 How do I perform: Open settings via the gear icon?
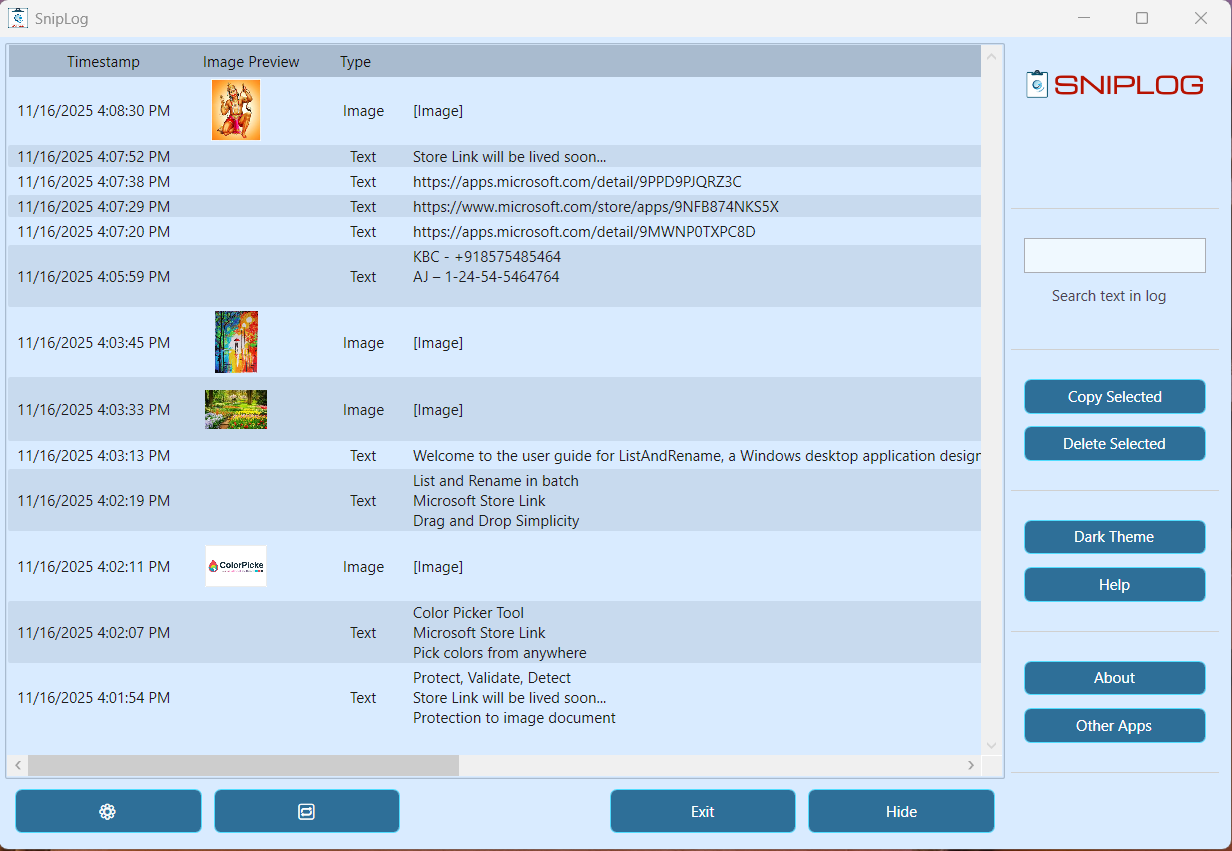[108, 811]
